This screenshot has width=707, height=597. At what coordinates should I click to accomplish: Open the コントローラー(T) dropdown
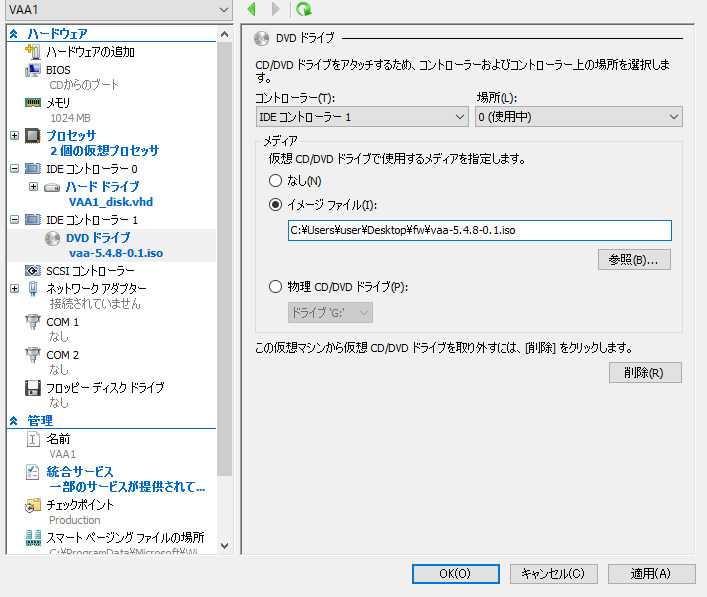tap(362, 117)
